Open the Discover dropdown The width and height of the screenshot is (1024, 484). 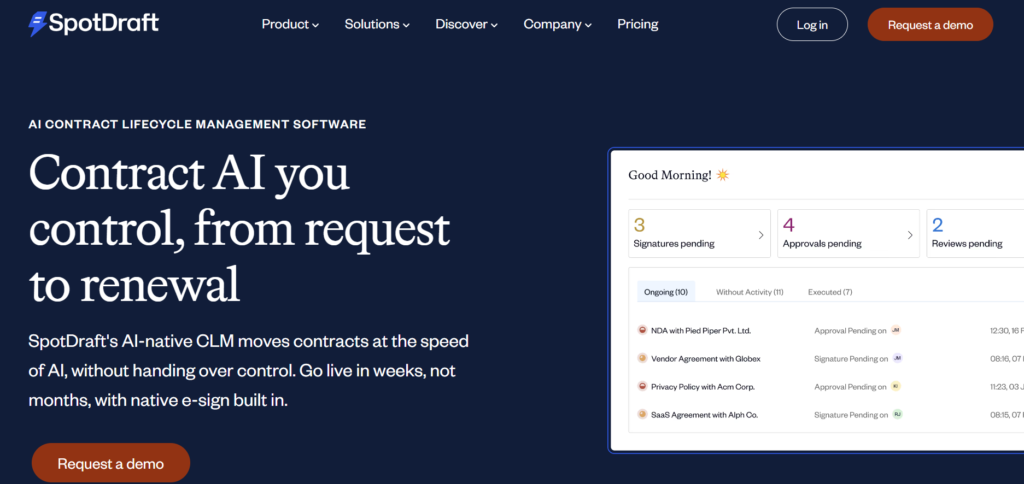pos(466,25)
